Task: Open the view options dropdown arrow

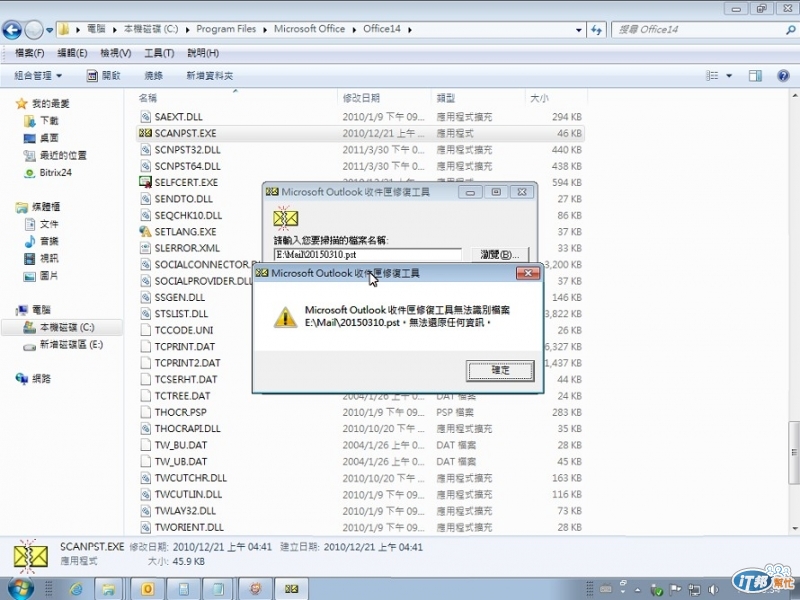Action: tap(729, 76)
